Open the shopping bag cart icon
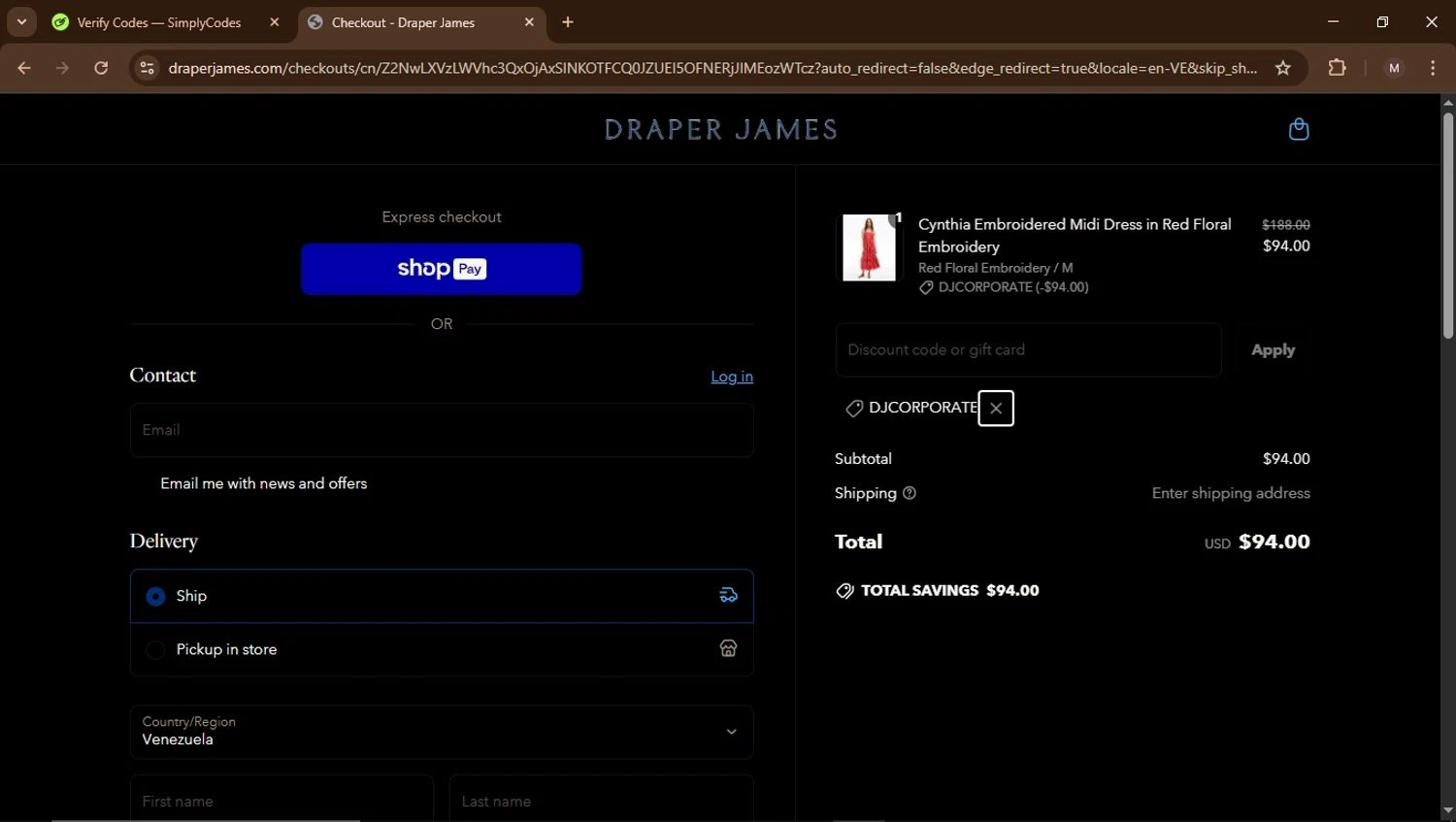The height and width of the screenshot is (822, 1456). (1299, 129)
